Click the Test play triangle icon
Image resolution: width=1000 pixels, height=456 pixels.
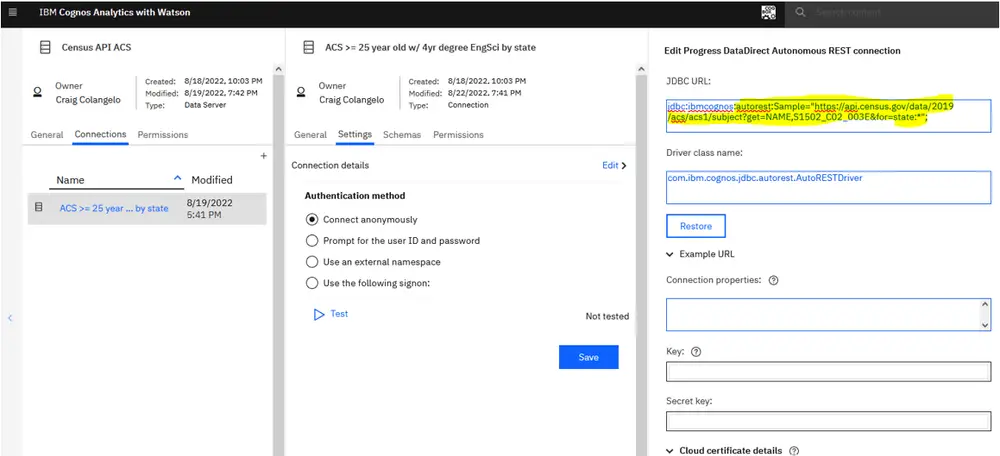(320, 314)
